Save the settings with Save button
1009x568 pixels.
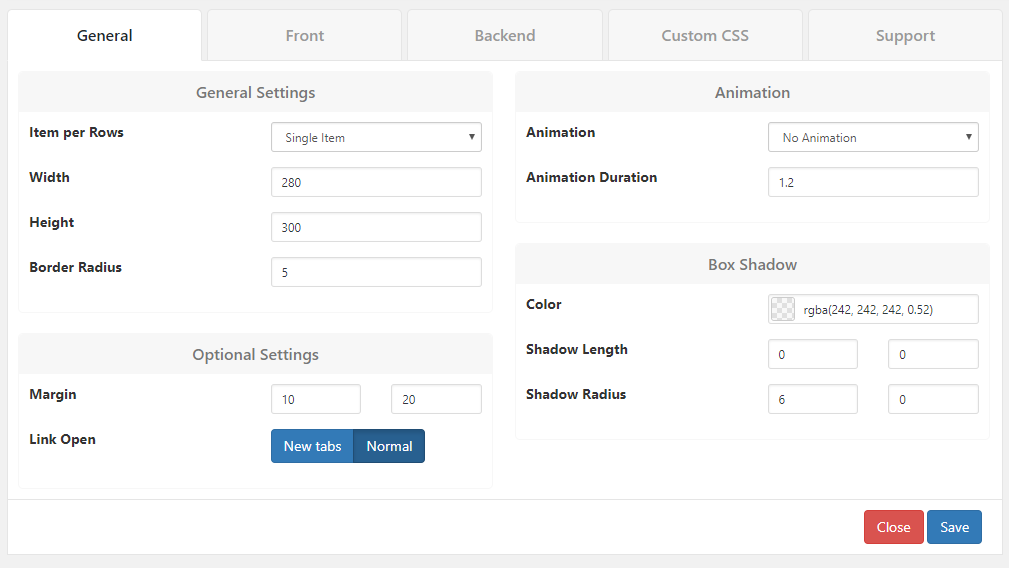pyautogui.click(x=954, y=527)
